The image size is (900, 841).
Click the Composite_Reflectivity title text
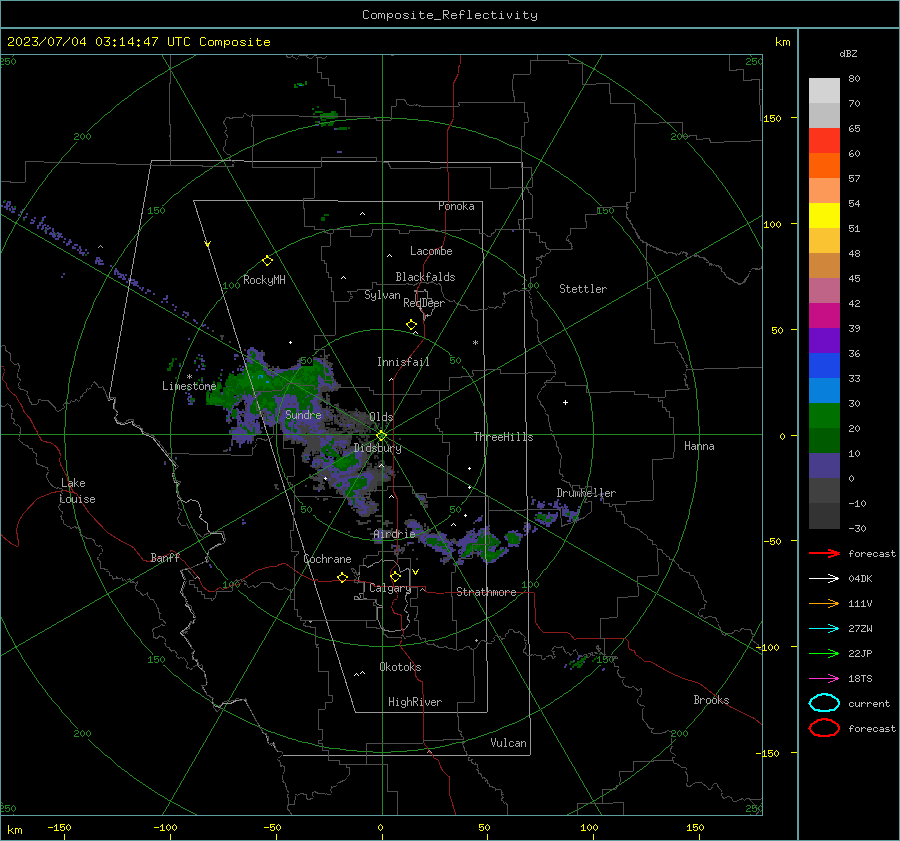coord(449,15)
